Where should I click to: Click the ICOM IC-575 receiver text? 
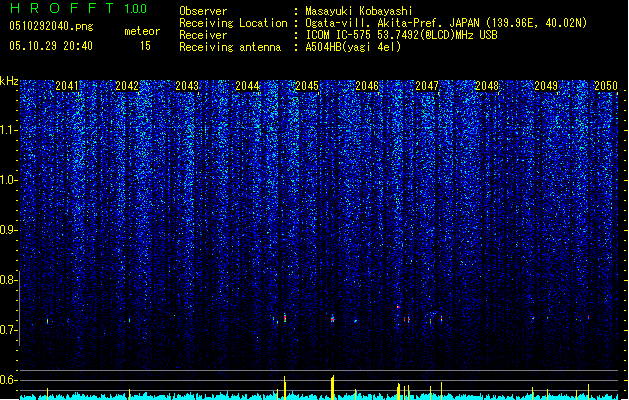coord(401,35)
